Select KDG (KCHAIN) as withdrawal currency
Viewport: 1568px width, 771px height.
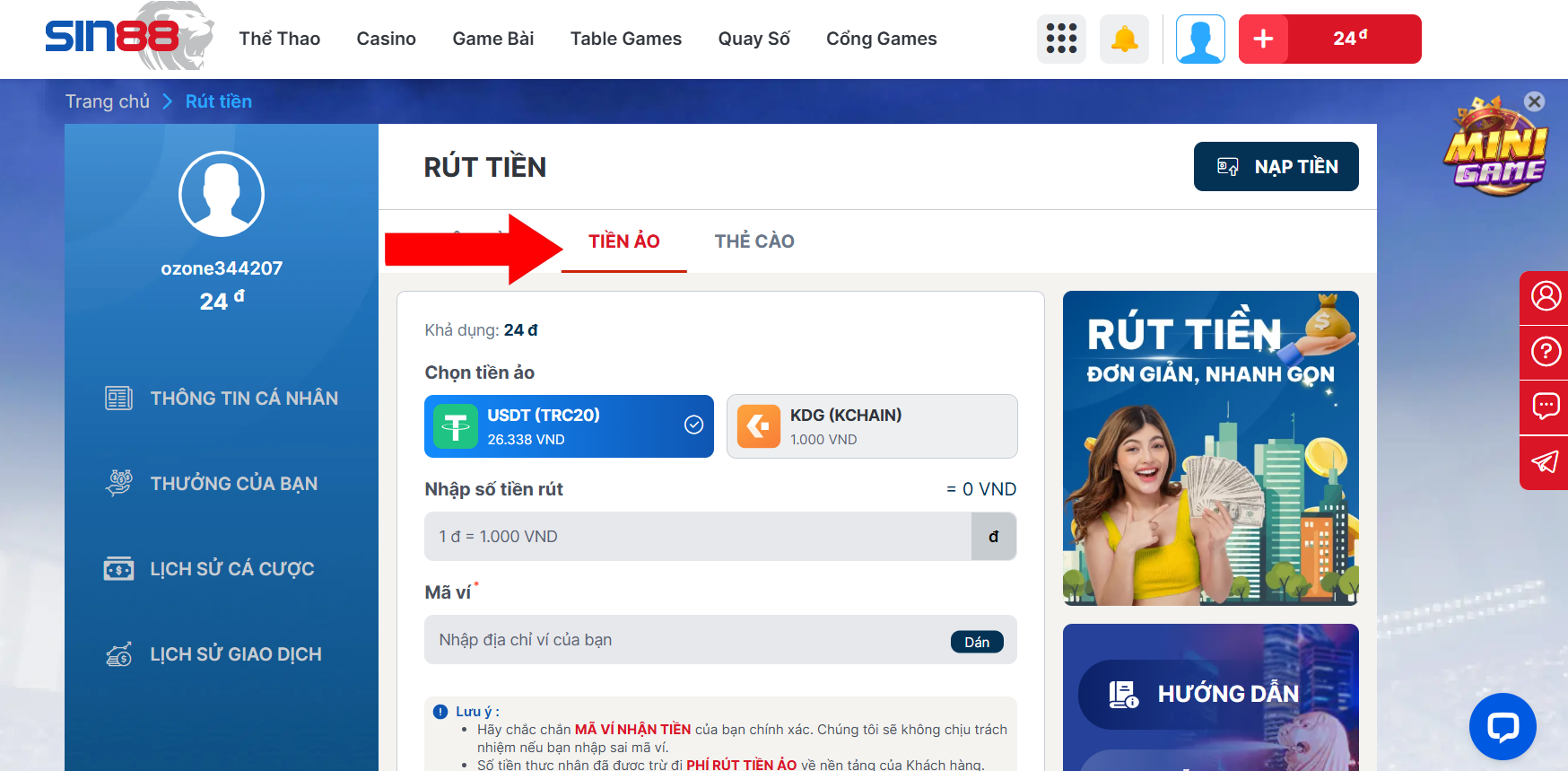872,426
